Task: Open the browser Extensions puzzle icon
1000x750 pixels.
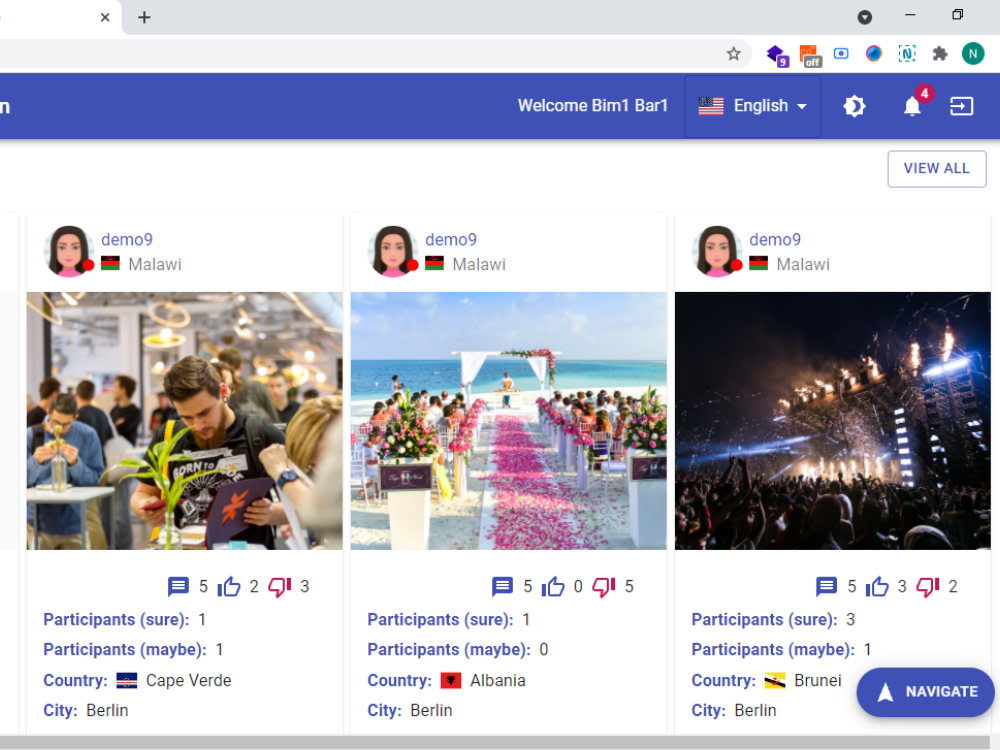Action: click(939, 54)
